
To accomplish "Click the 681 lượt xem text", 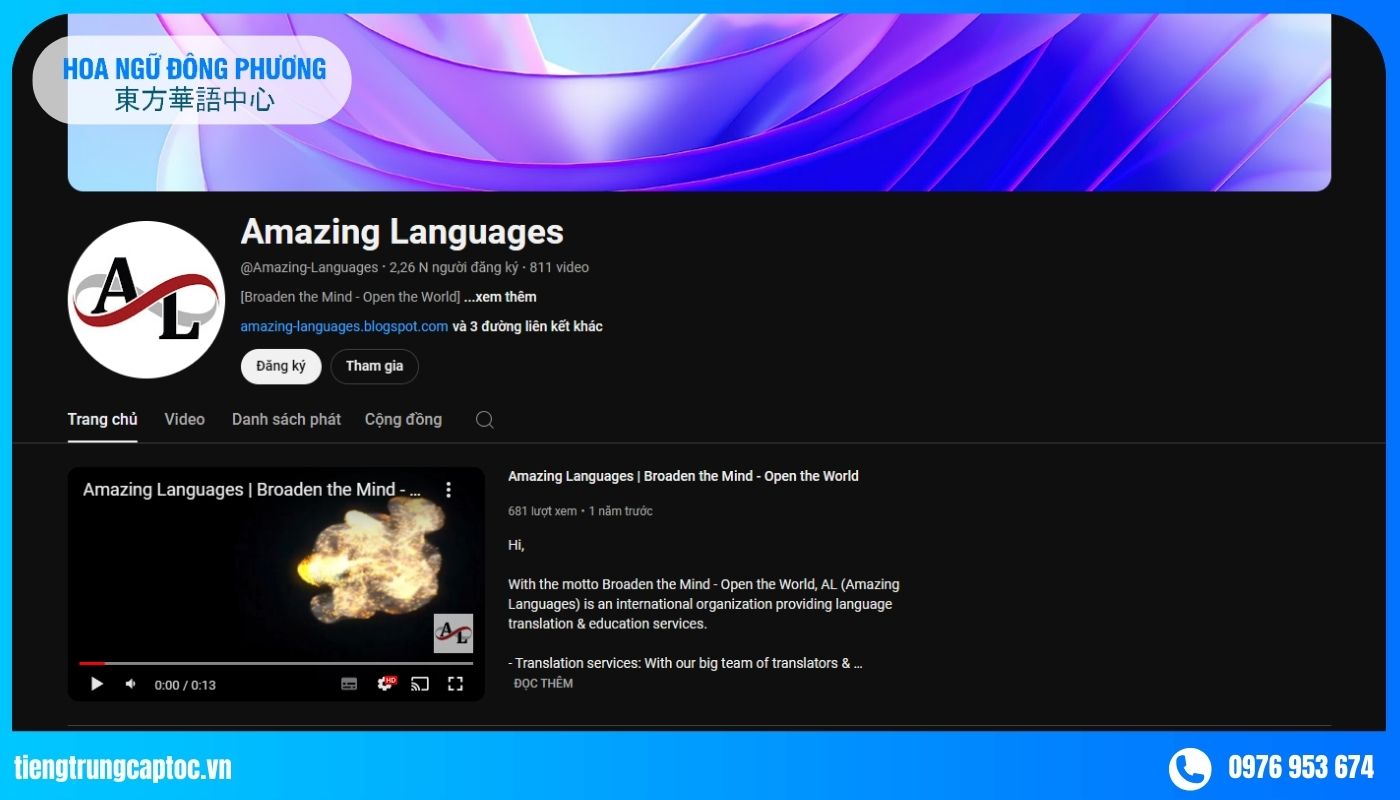I will pyautogui.click(x=542, y=511).
